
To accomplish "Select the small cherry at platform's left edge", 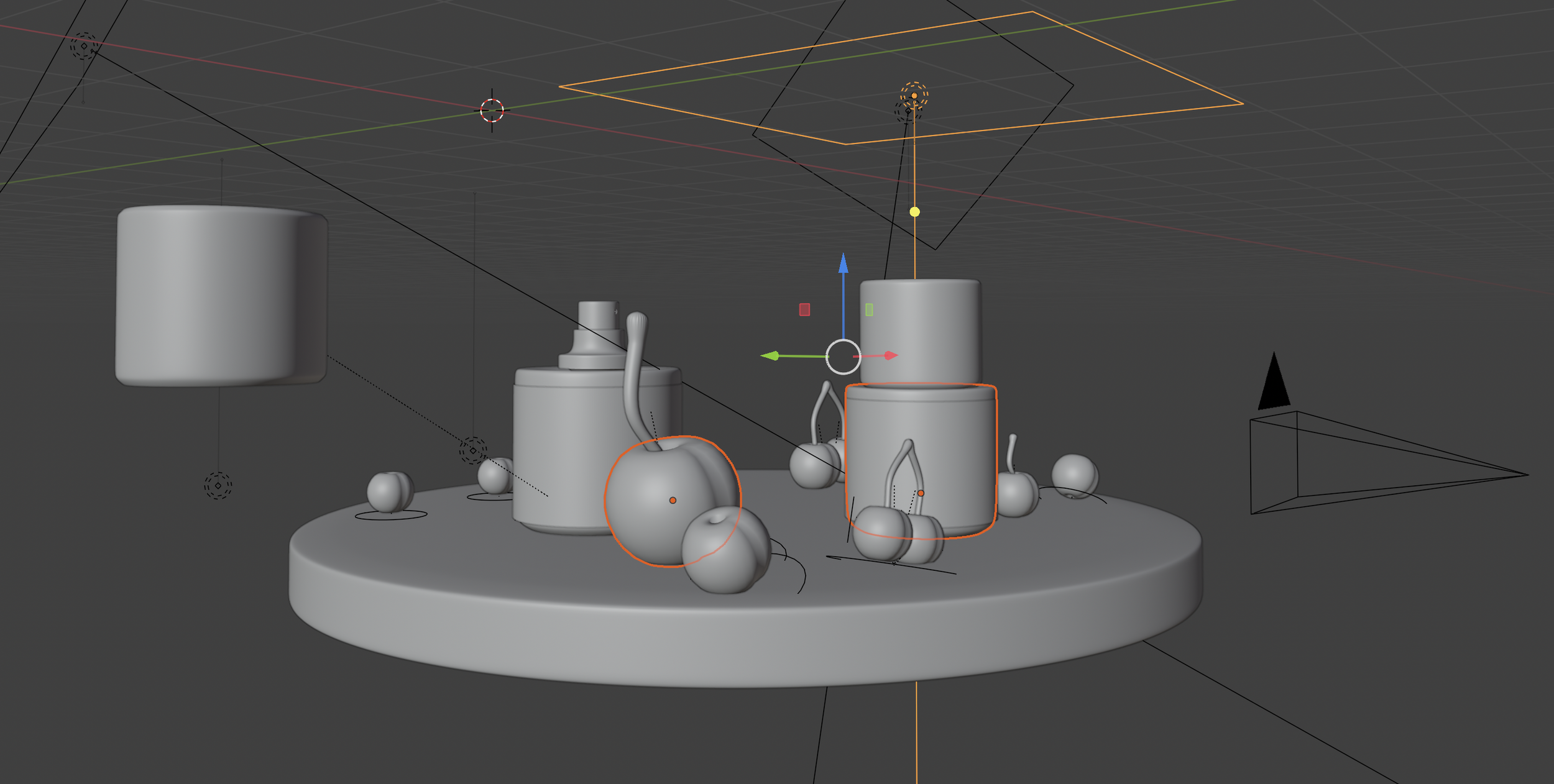I will (389, 491).
